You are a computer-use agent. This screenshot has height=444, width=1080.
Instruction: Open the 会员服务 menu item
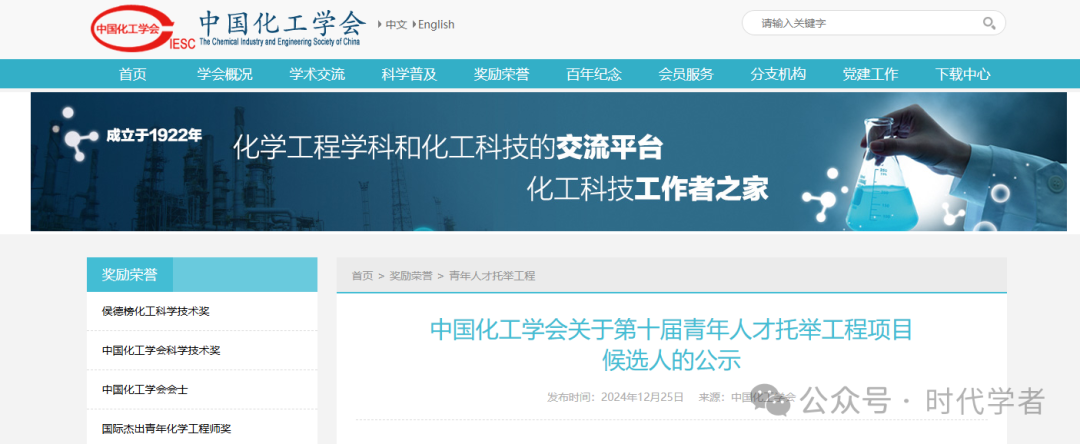[x=686, y=74]
